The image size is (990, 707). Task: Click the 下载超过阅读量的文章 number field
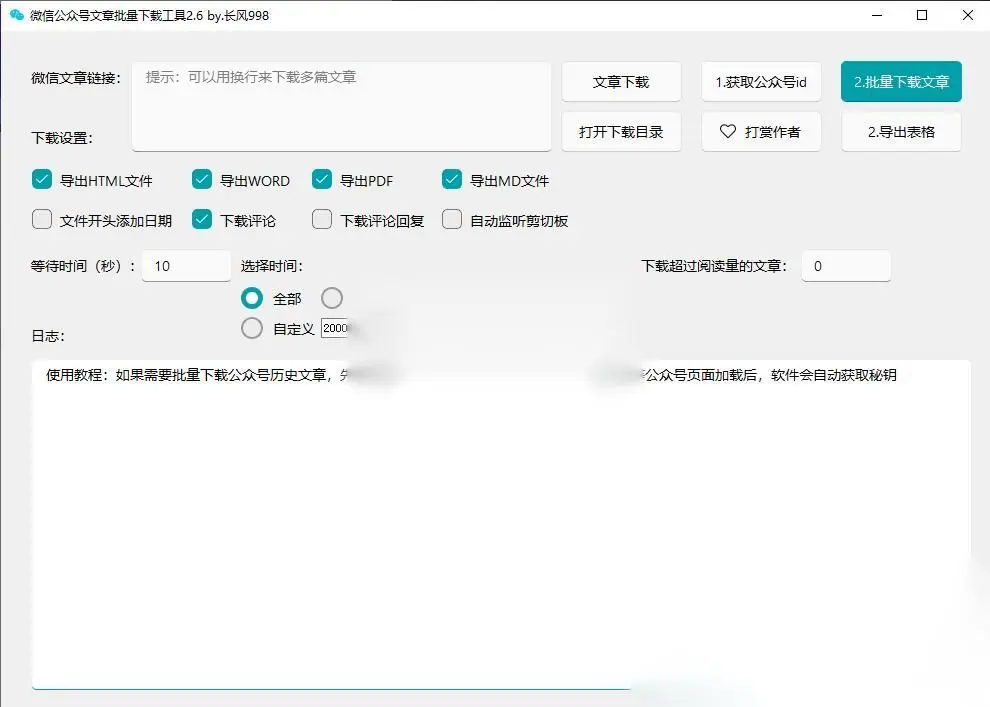(846, 266)
